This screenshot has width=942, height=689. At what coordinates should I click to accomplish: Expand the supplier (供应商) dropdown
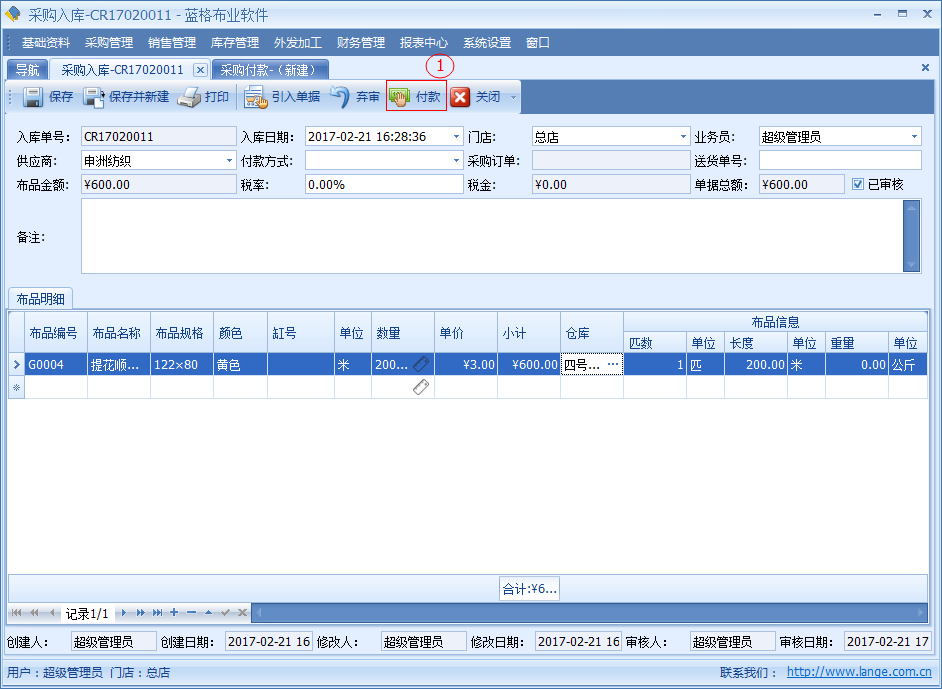click(230, 160)
